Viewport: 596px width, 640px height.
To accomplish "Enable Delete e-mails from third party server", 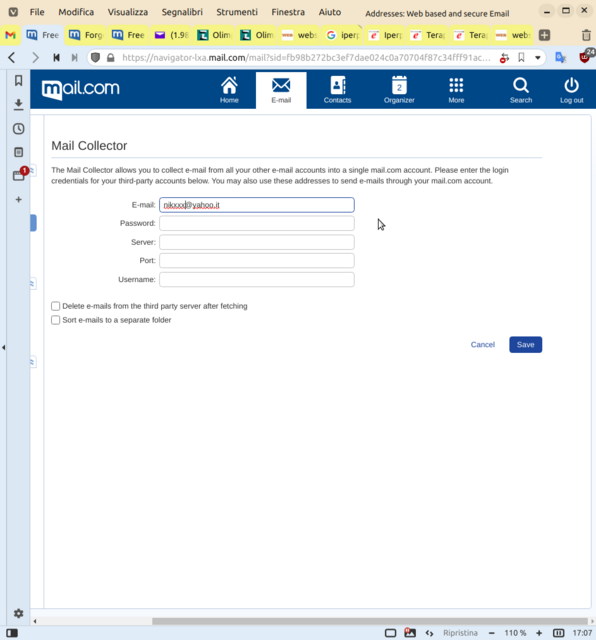I will tap(56, 306).
